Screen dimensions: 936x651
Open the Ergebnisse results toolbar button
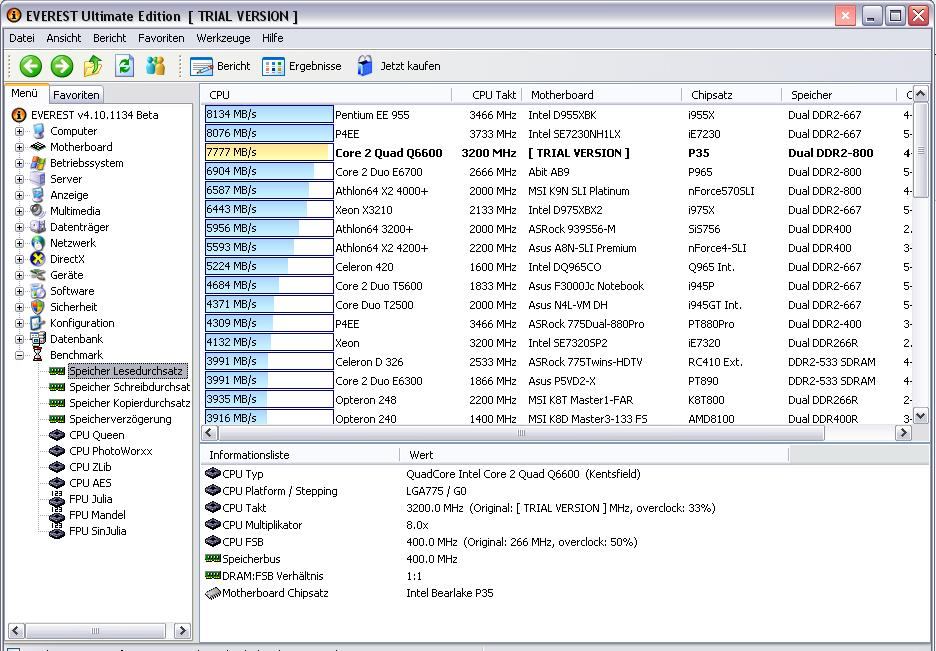[x=301, y=66]
